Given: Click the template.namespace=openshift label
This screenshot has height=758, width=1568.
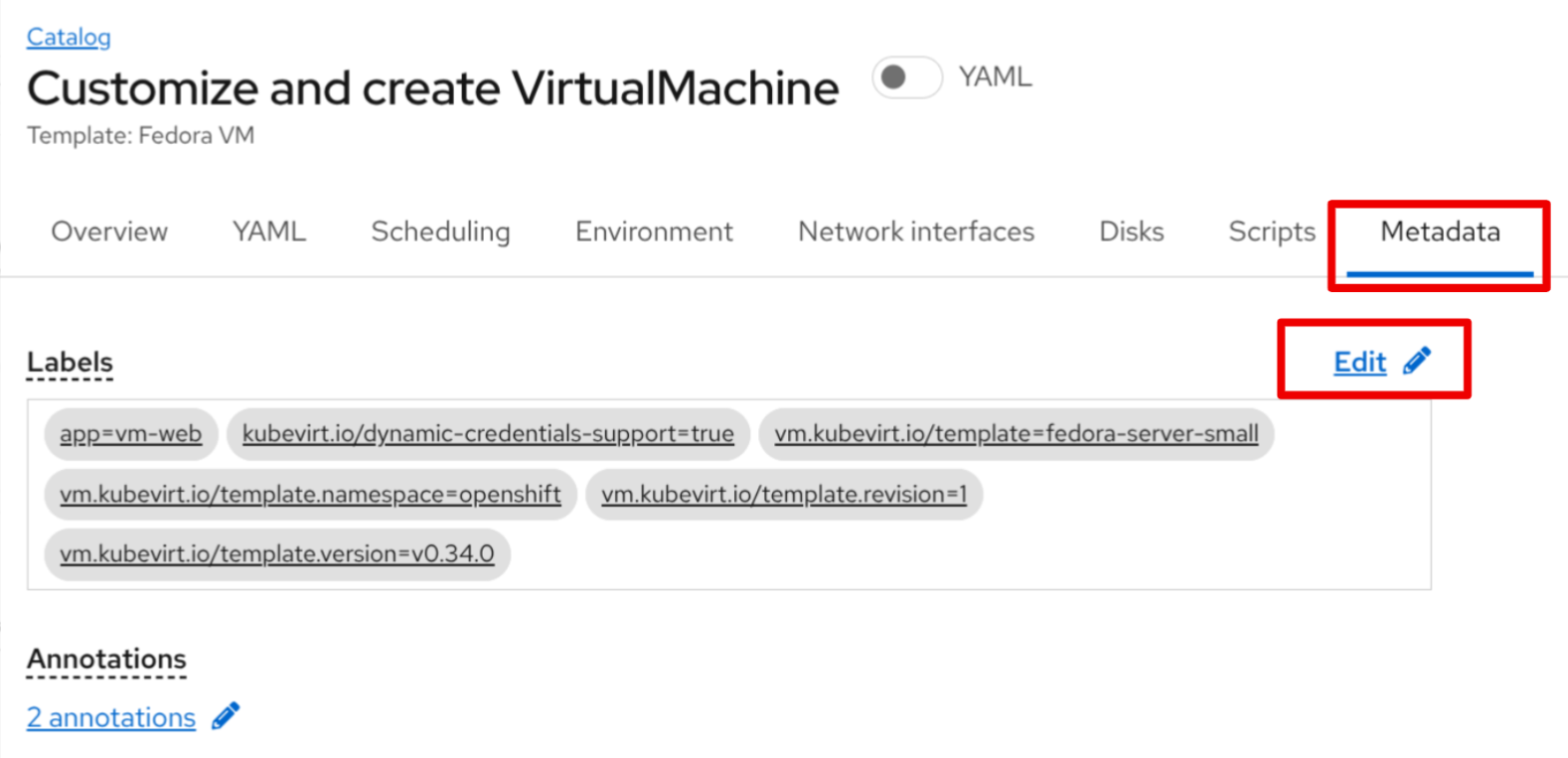Looking at the screenshot, I should 310,495.
